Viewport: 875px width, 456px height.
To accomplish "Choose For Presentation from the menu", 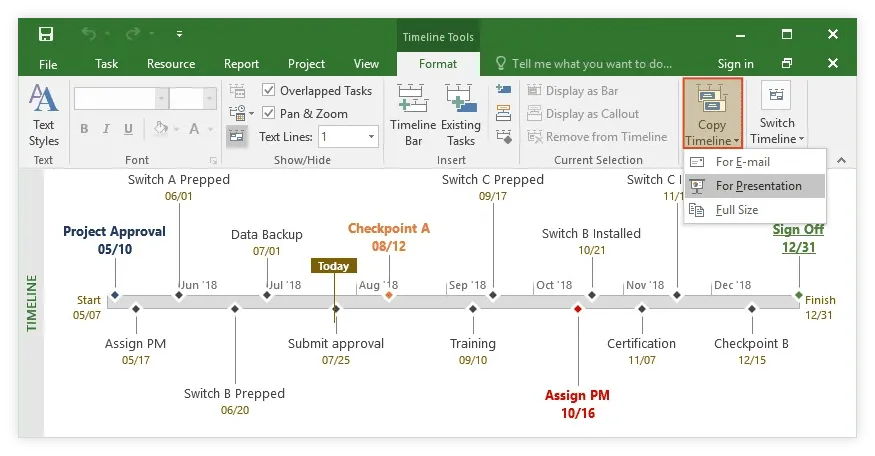I will 758,186.
